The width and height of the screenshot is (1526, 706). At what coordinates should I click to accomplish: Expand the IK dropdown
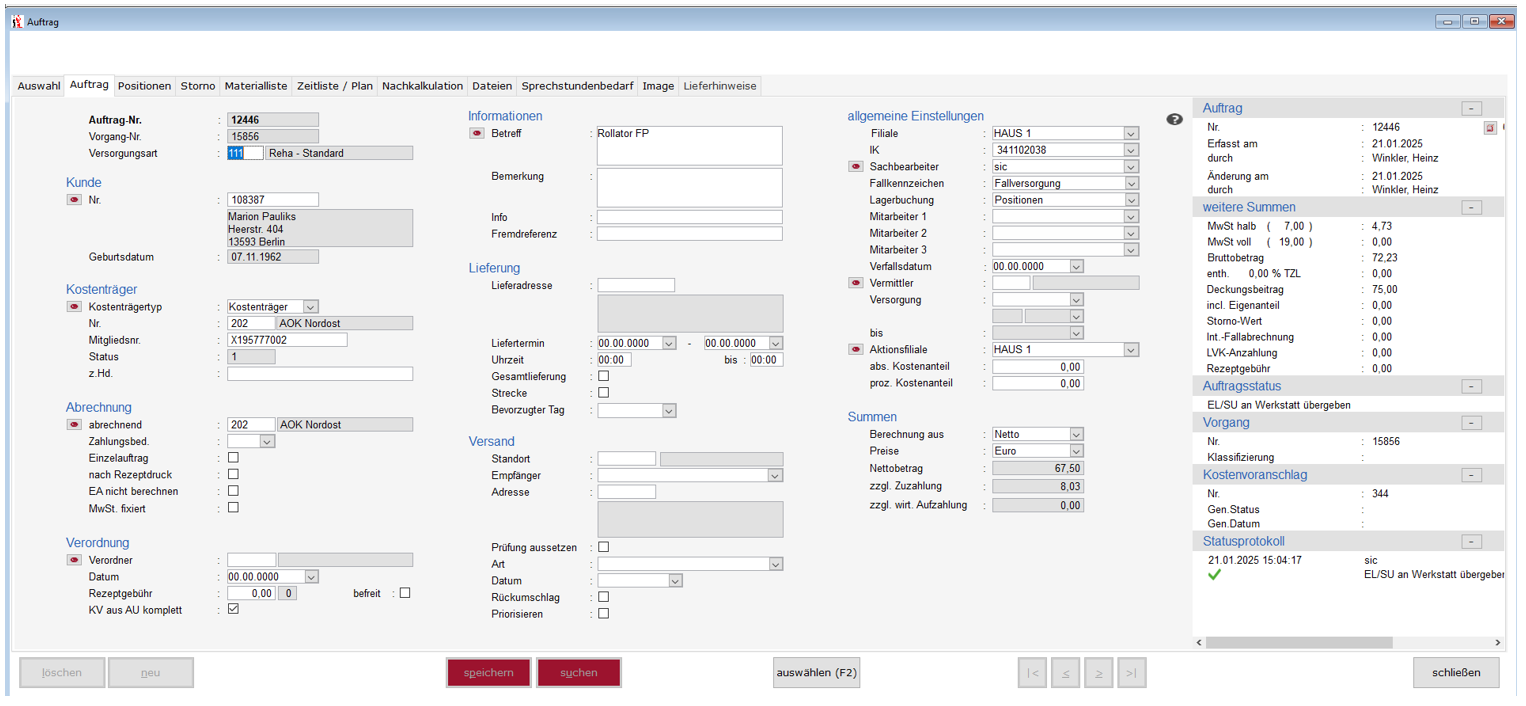click(1131, 150)
